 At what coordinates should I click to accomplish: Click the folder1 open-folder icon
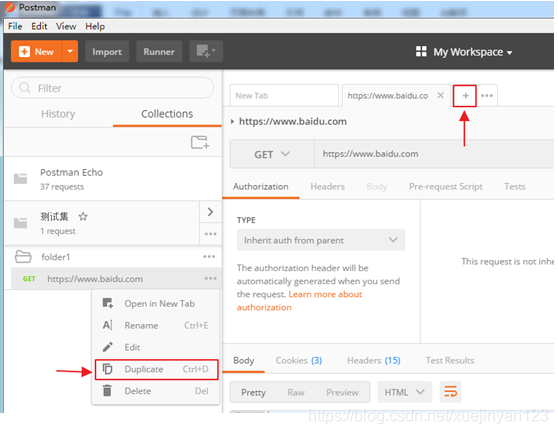point(23,256)
